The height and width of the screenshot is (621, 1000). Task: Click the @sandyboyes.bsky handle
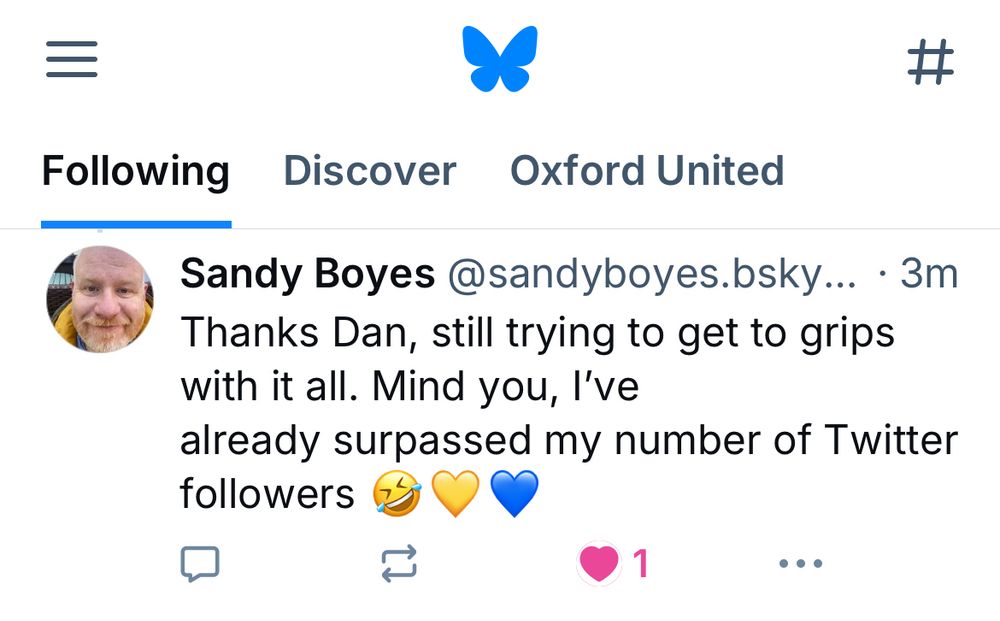click(x=651, y=273)
